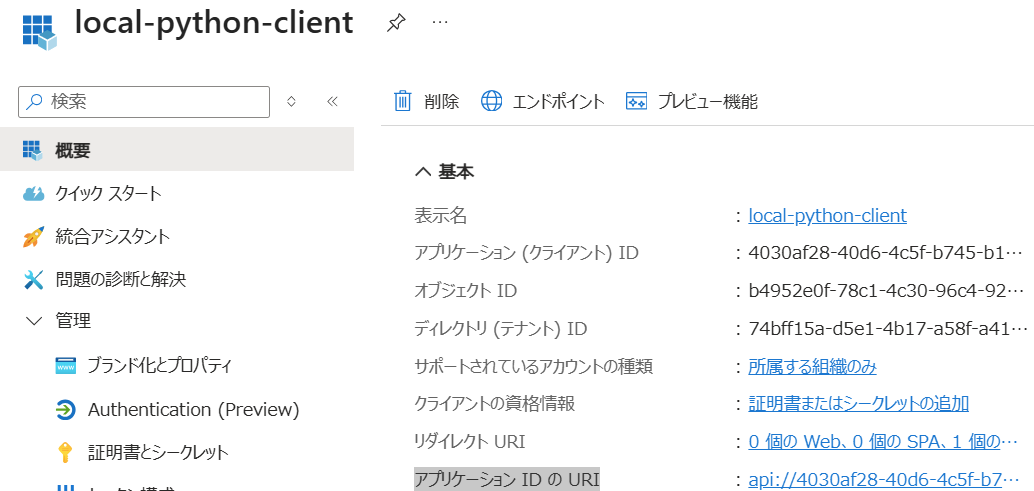This screenshot has width=1034, height=491.
Task: Collapse the 管理 section chevron
Action: (32, 322)
